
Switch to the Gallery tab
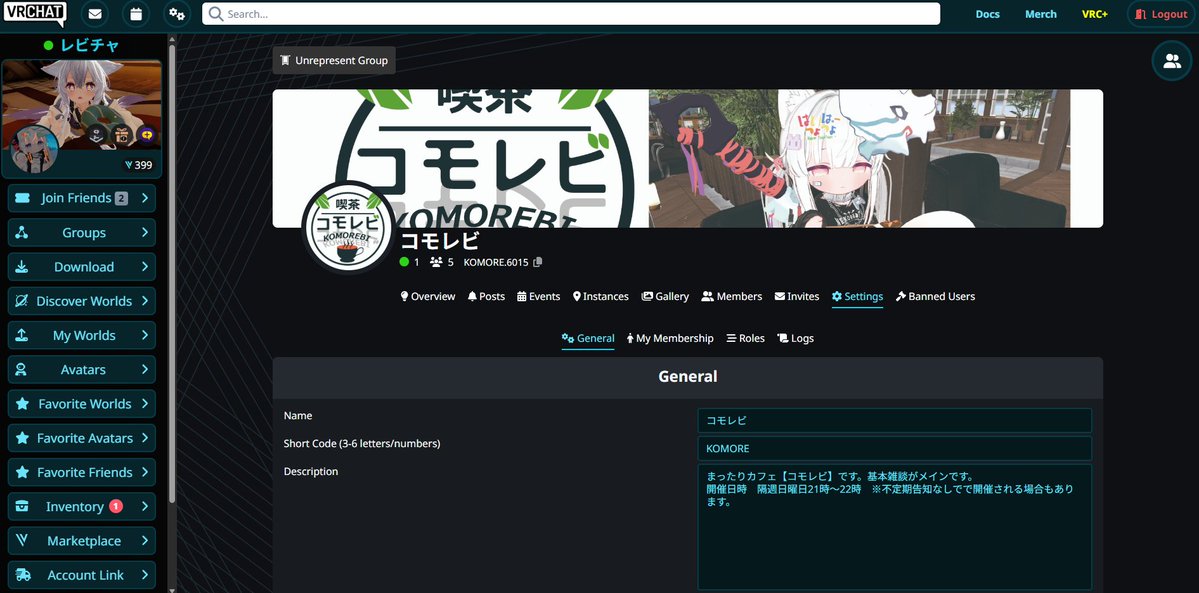click(665, 296)
